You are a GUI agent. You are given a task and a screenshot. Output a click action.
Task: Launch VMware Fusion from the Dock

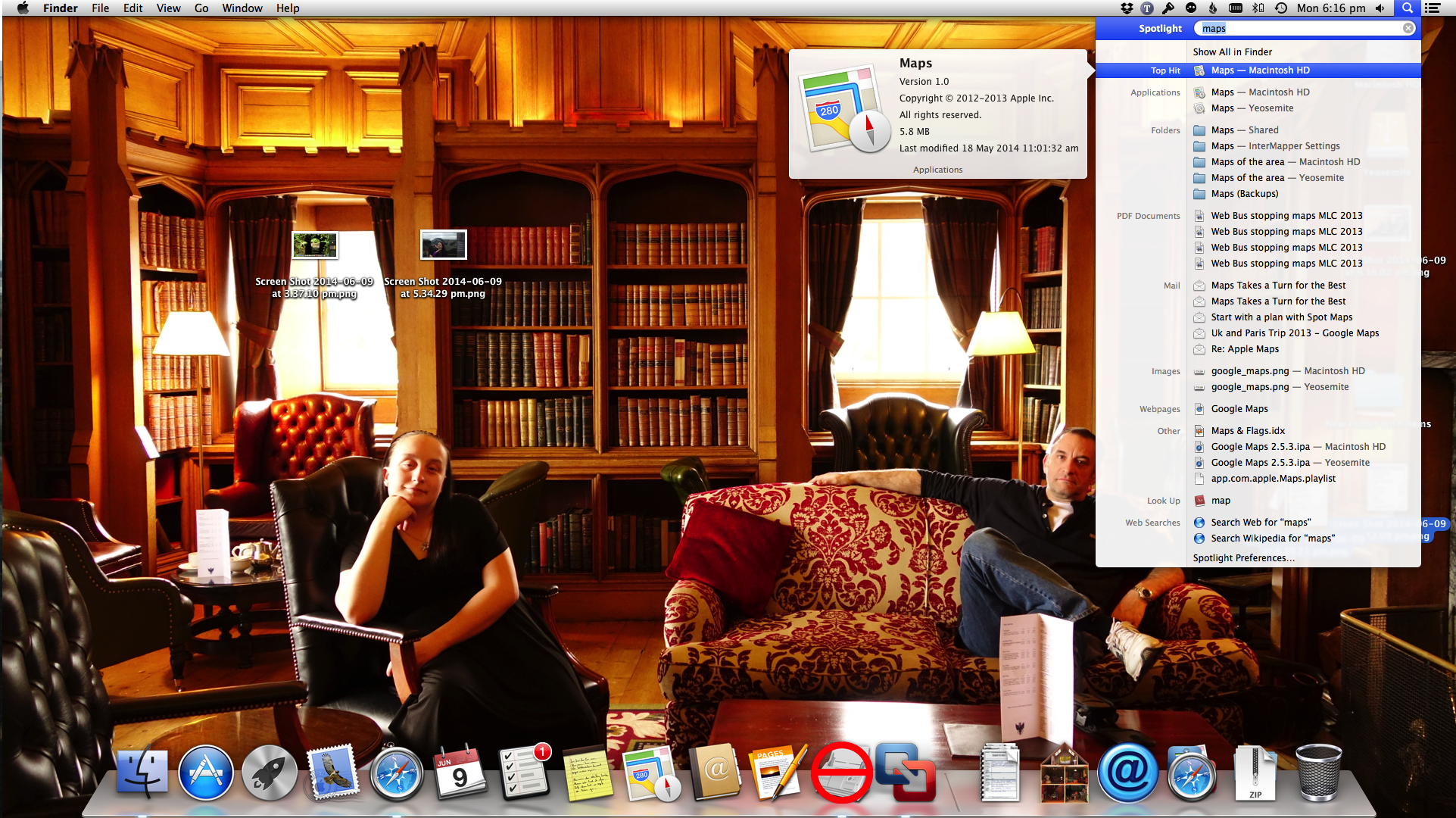pos(906,773)
